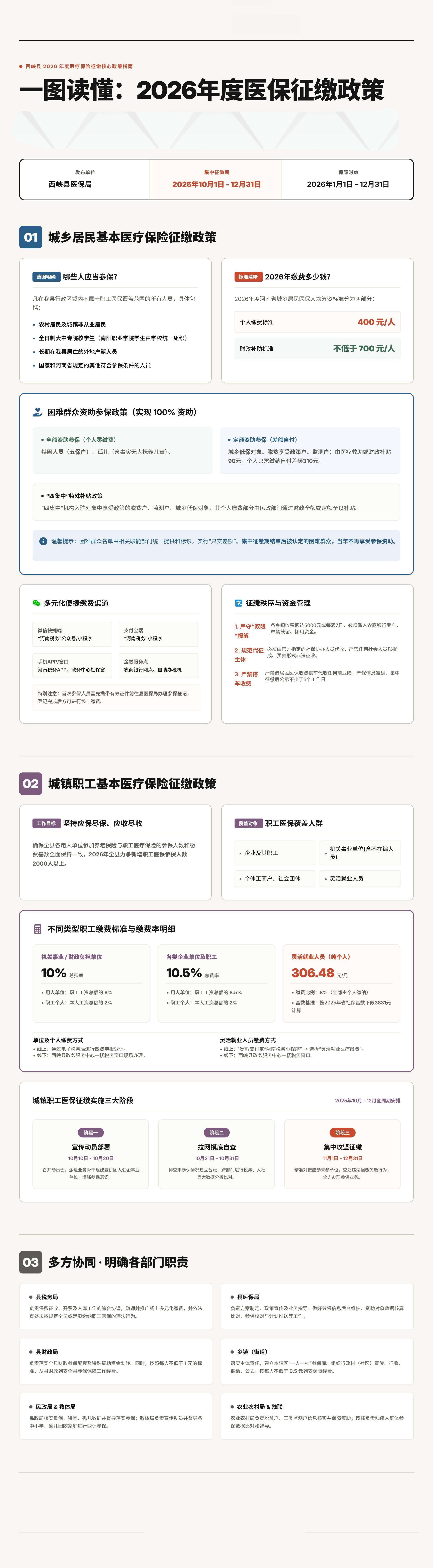Click the 县财政局 department card
Image resolution: width=433 pixels, height=1568 pixels.
[116, 1361]
